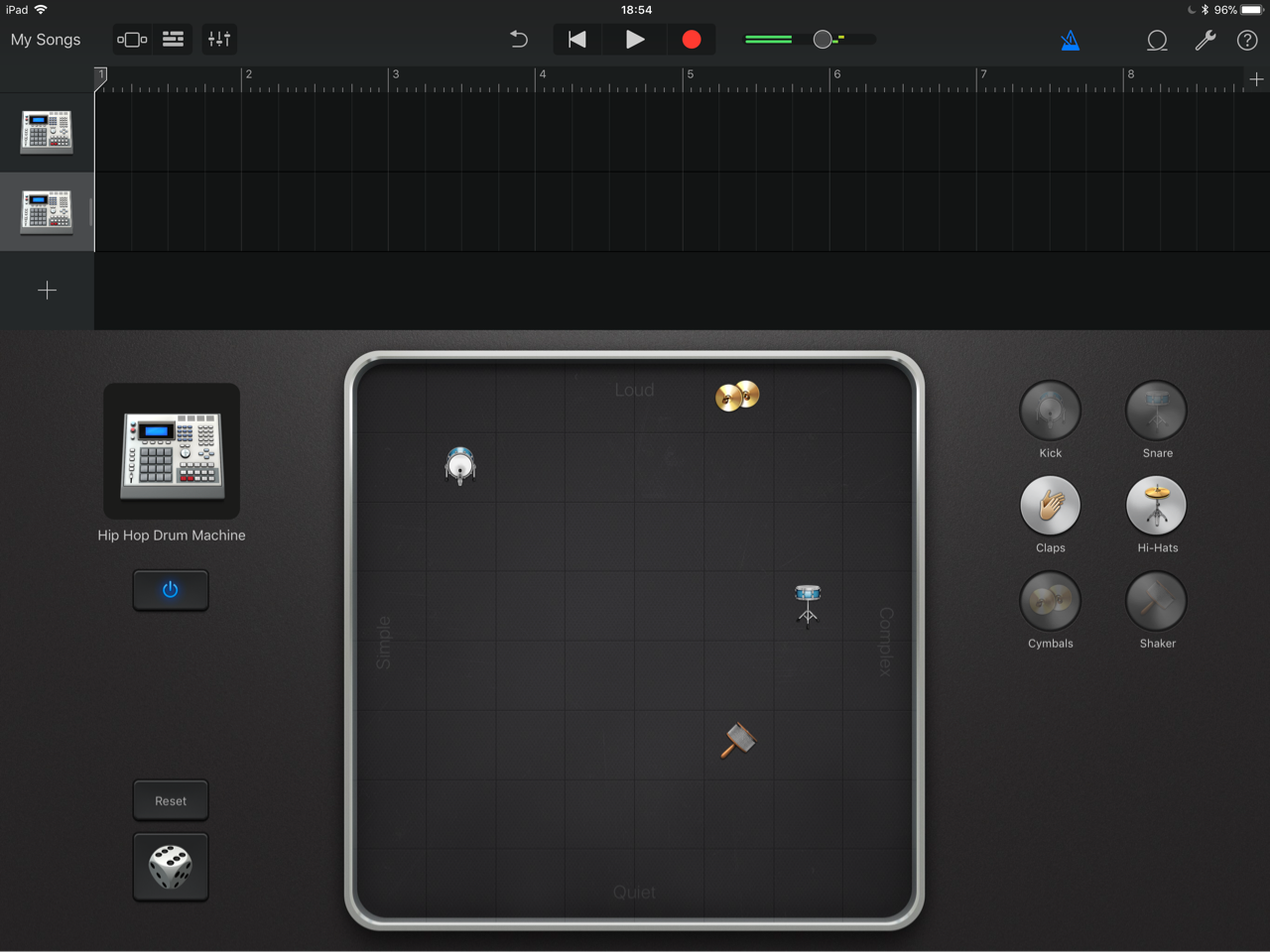
Task: Toggle the blue metronome icon
Action: click(x=1070, y=41)
